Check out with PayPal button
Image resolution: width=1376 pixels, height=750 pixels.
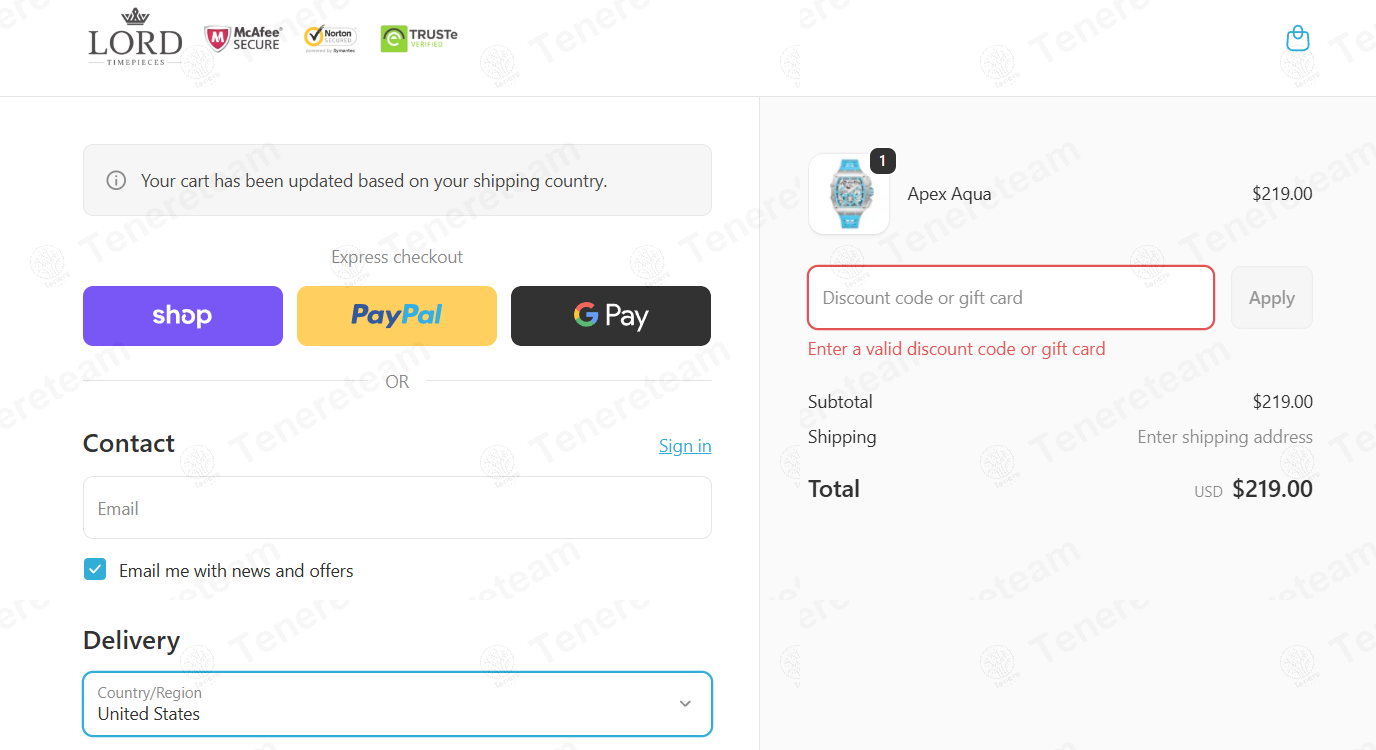[397, 316]
